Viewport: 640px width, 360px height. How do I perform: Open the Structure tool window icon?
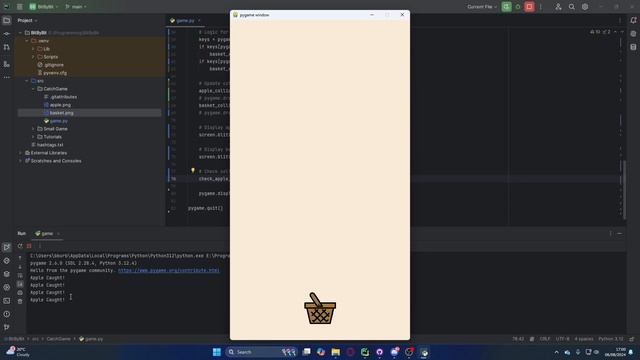tap(7, 64)
